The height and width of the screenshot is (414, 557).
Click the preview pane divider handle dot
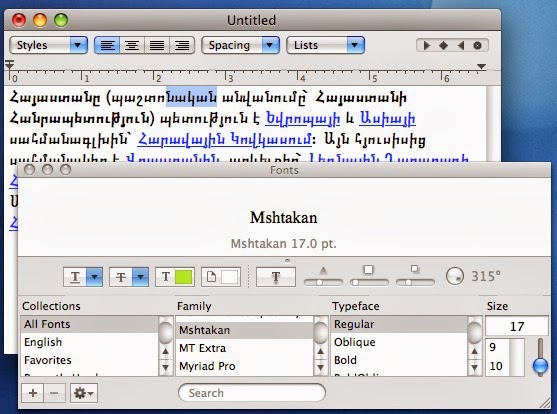[287, 261]
